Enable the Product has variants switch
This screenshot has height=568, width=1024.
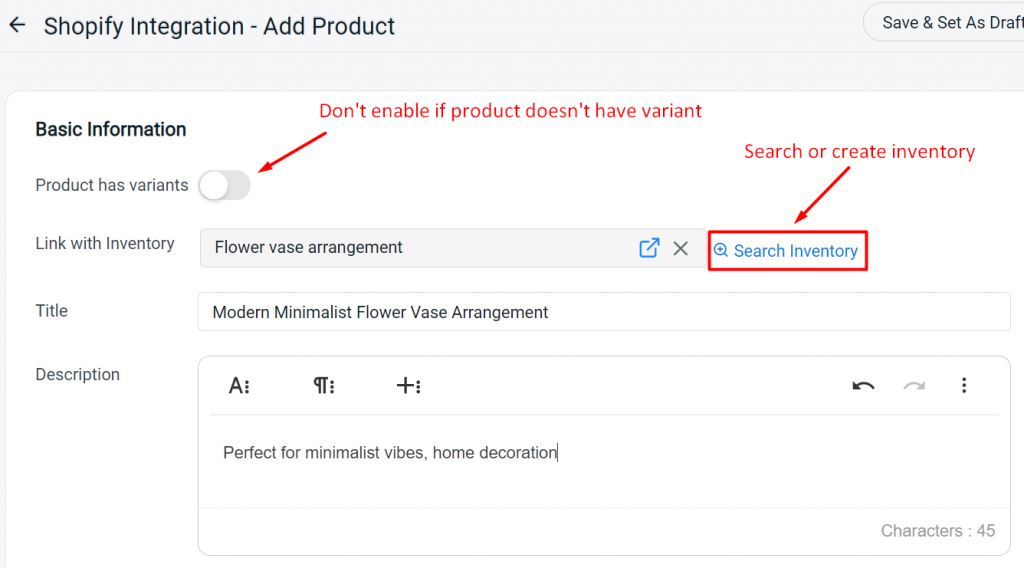[225, 185]
